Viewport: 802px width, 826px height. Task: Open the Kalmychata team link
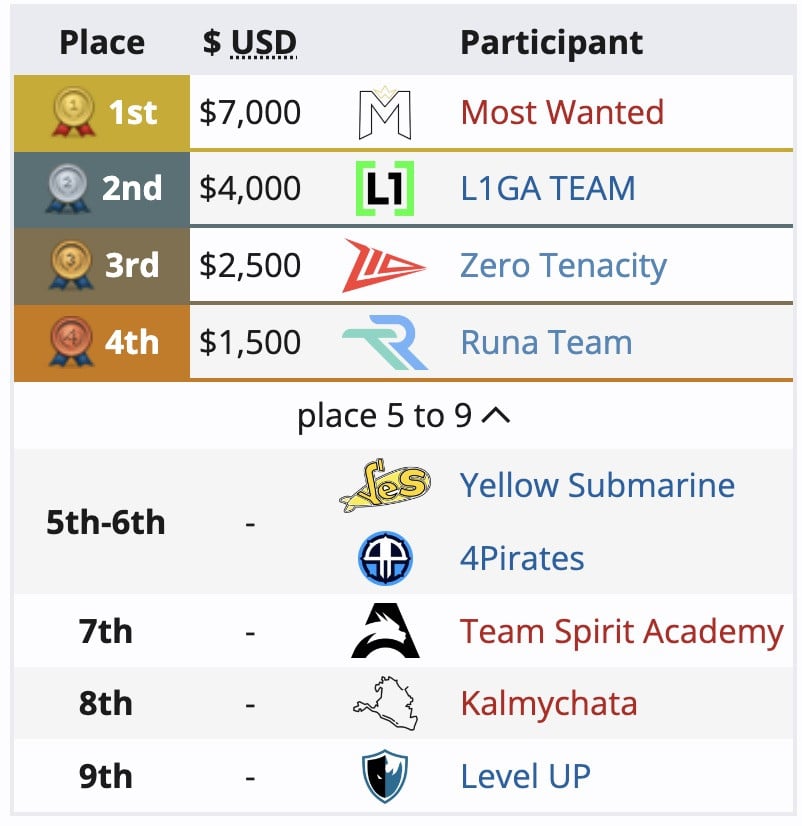click(x=548, y=704)
